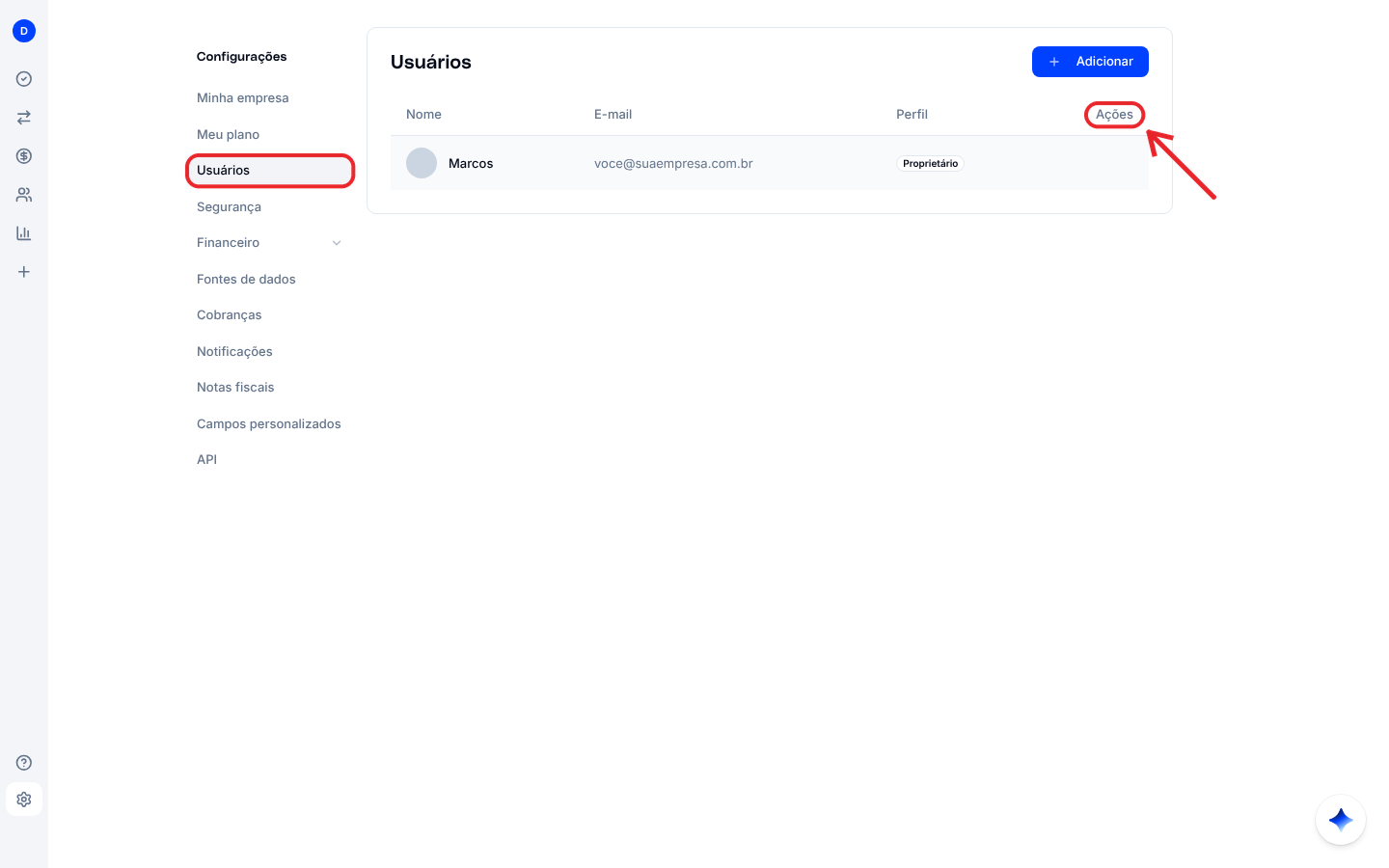Image resolution: width=1389 pixels, height=868 pixels.
Task: Open the help question mark icon
Action: pyautogui.click(x=24, y=763)
